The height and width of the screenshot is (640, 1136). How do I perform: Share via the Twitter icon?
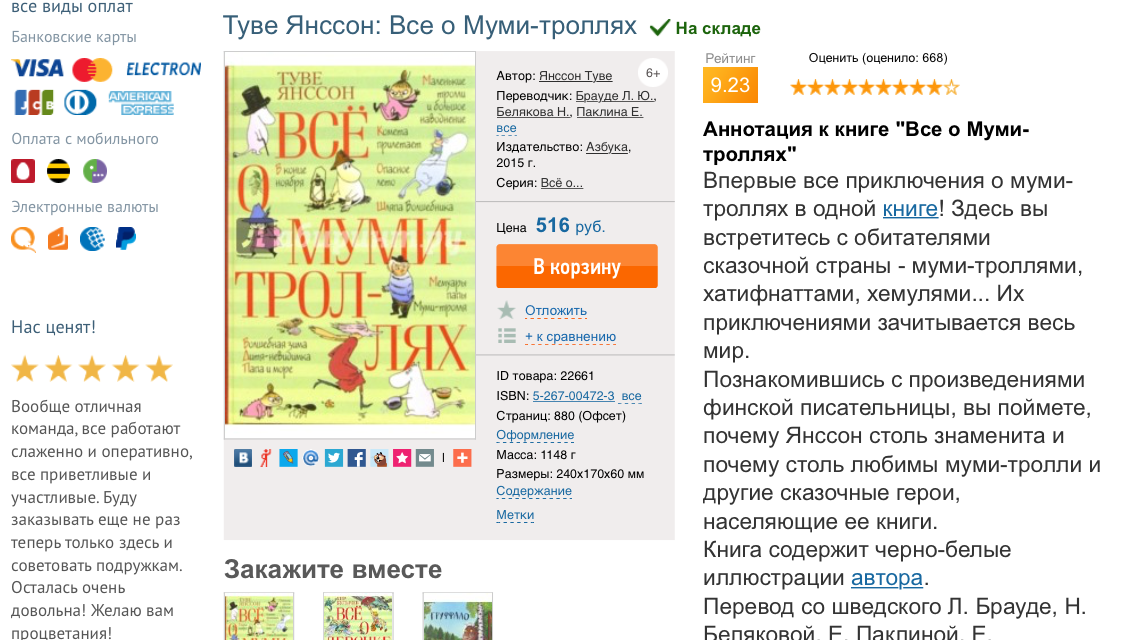[333, 458]
